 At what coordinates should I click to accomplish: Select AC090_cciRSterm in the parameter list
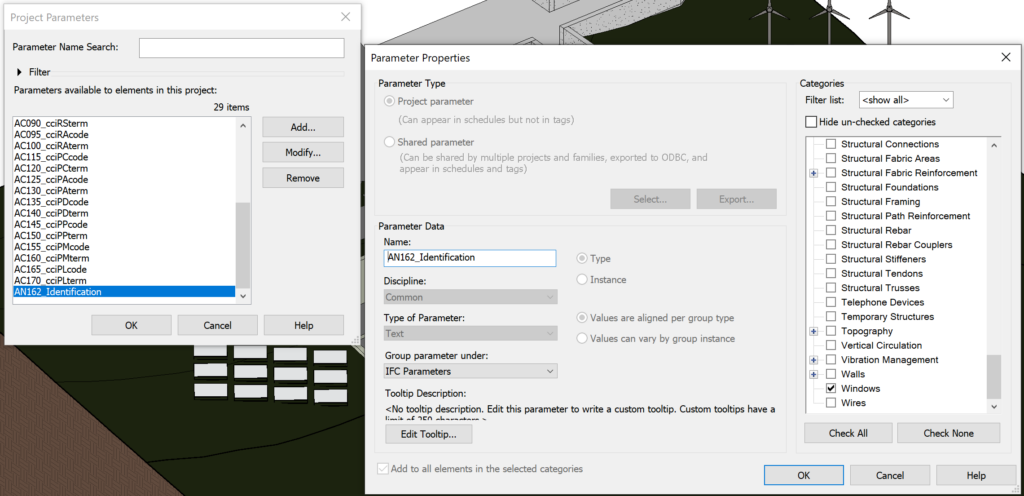[x=124, y=123]
